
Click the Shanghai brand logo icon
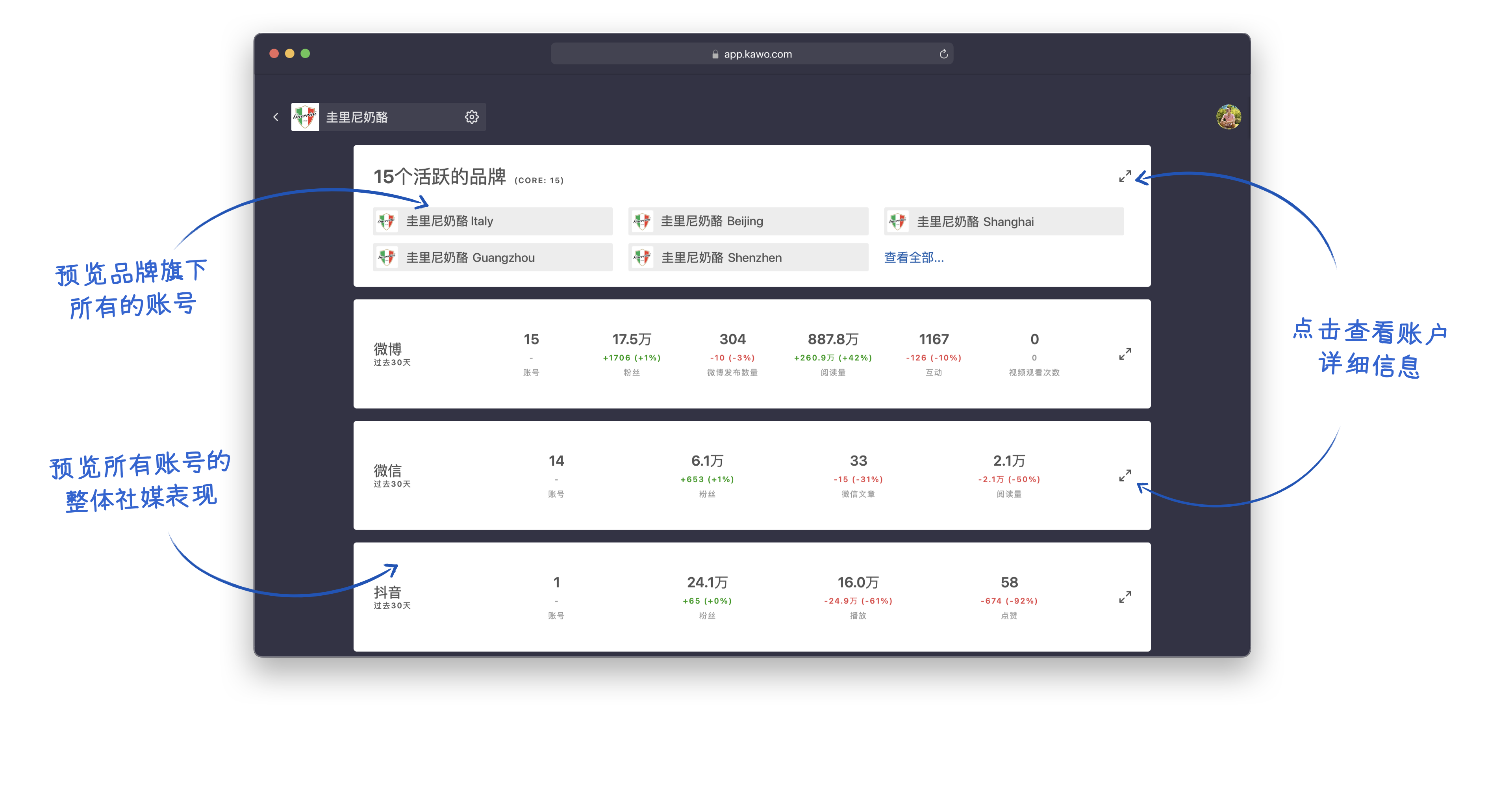pyautogui.click(x=897, y=221)
